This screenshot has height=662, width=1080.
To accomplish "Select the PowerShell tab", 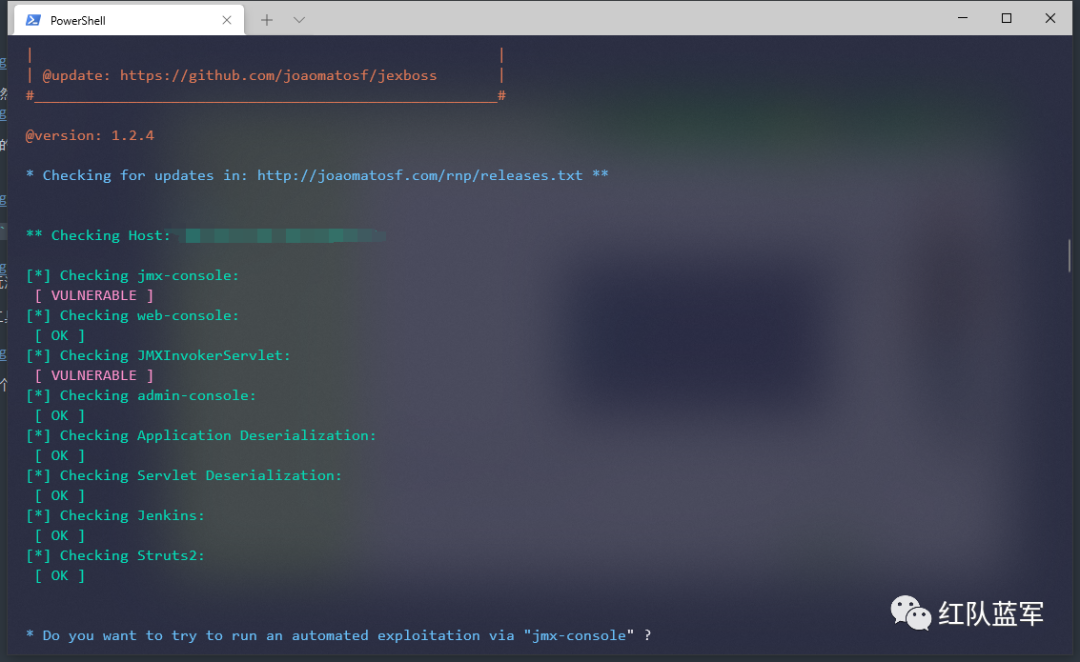I will click(128, 20).
